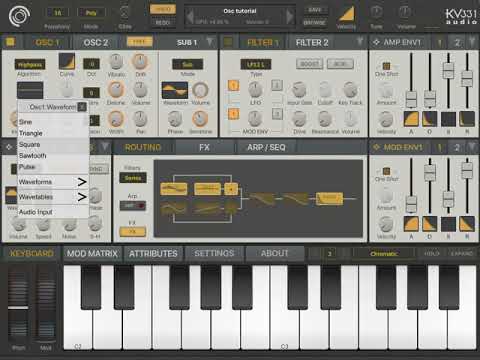
Task: Toggle the filter MOD ENV 1 selector
Action: coord(233,114)
